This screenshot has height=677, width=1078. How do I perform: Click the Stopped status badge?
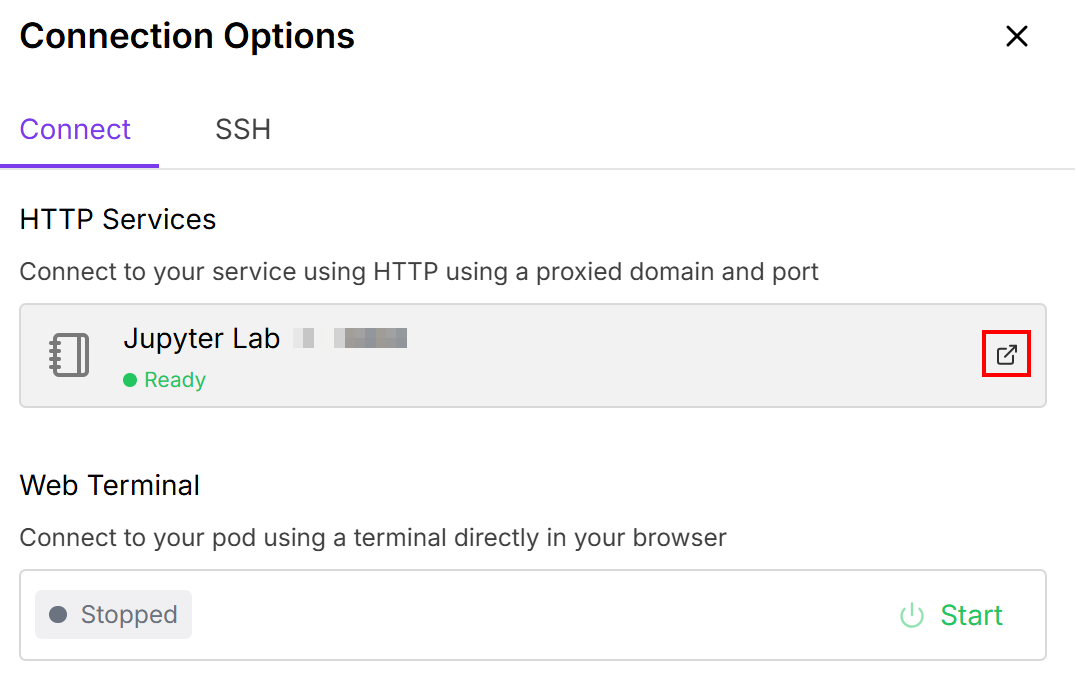[x=113, y=614]
